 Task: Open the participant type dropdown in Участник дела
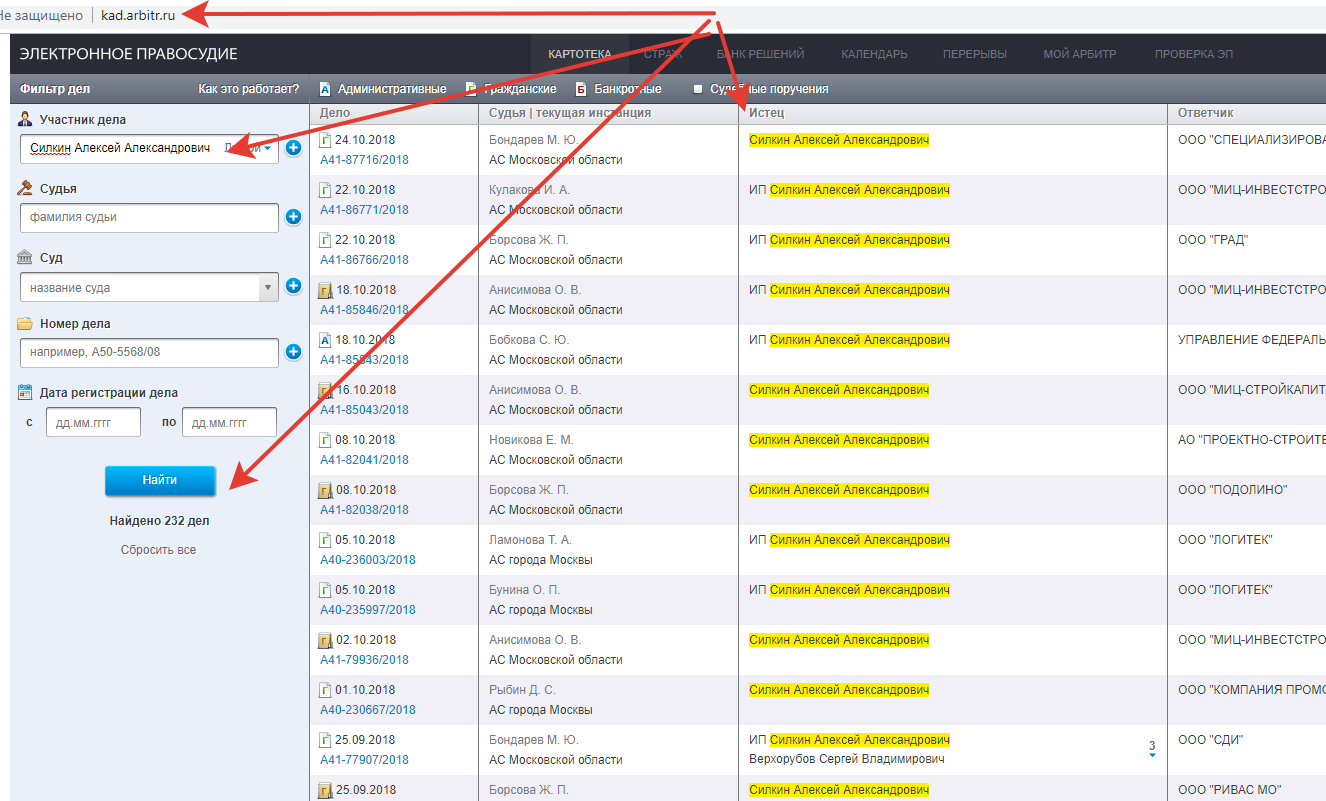[x=249, y=148]
